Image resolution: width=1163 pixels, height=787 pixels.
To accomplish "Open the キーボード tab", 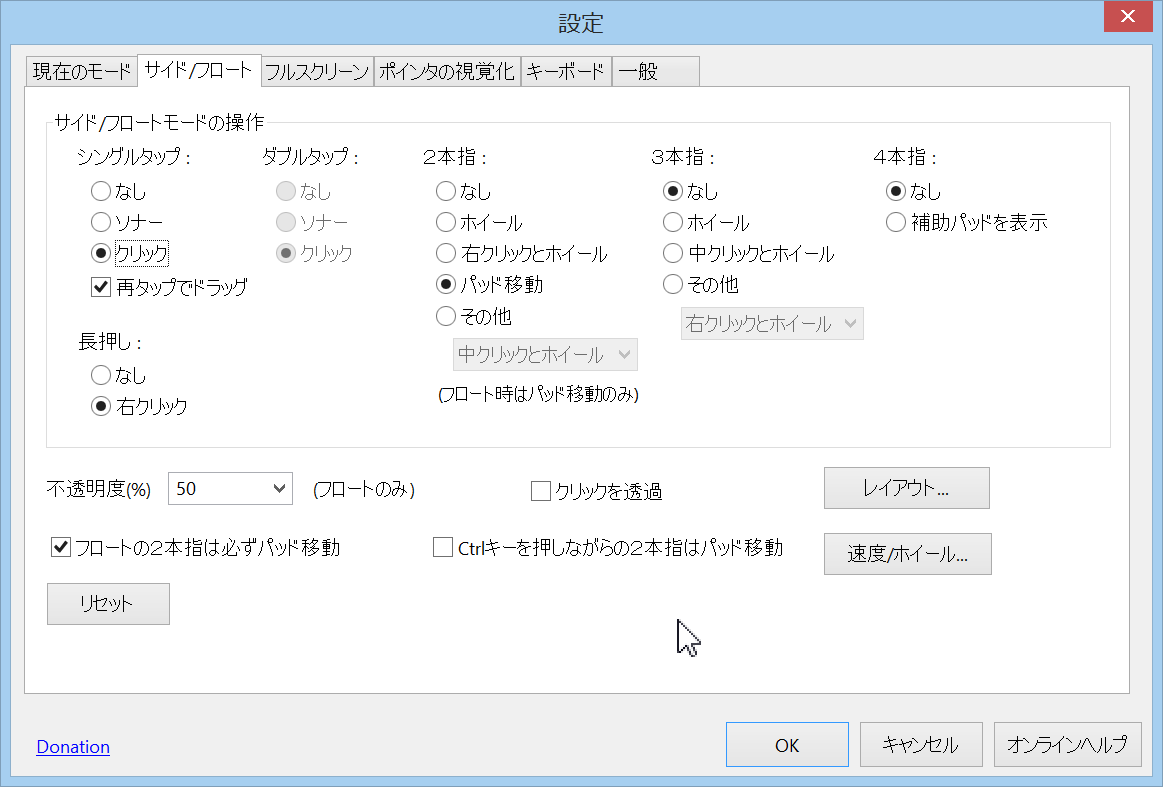I will pos(565,72).
